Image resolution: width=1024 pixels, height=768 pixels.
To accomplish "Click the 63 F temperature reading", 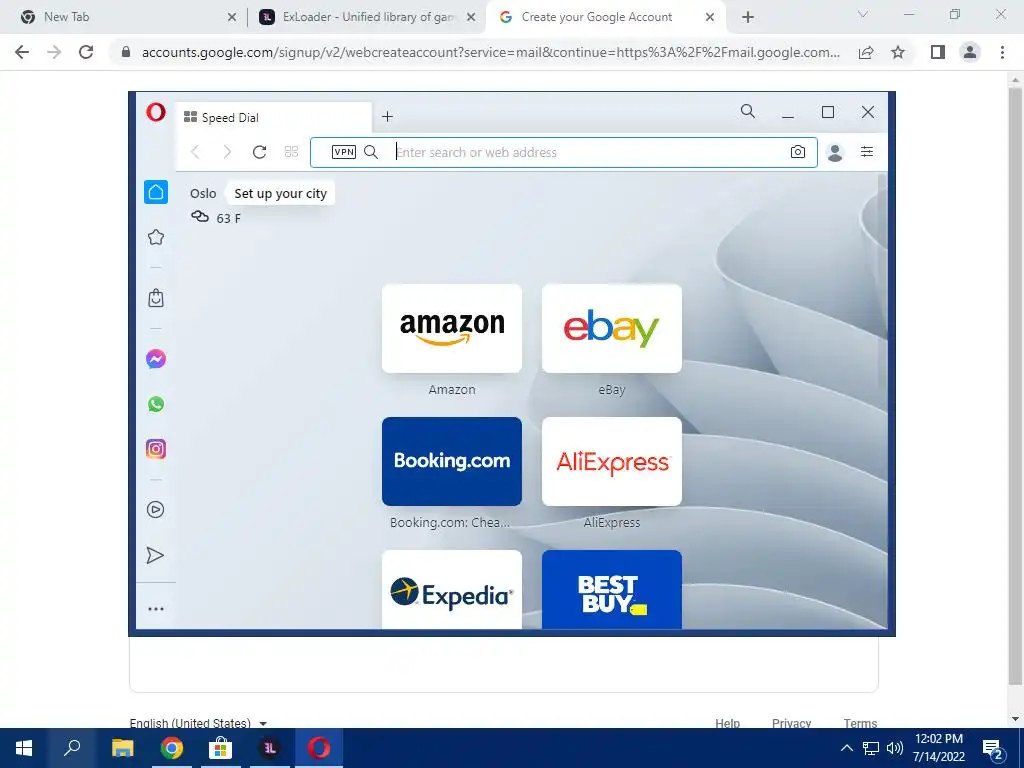I will coord(229,219).
